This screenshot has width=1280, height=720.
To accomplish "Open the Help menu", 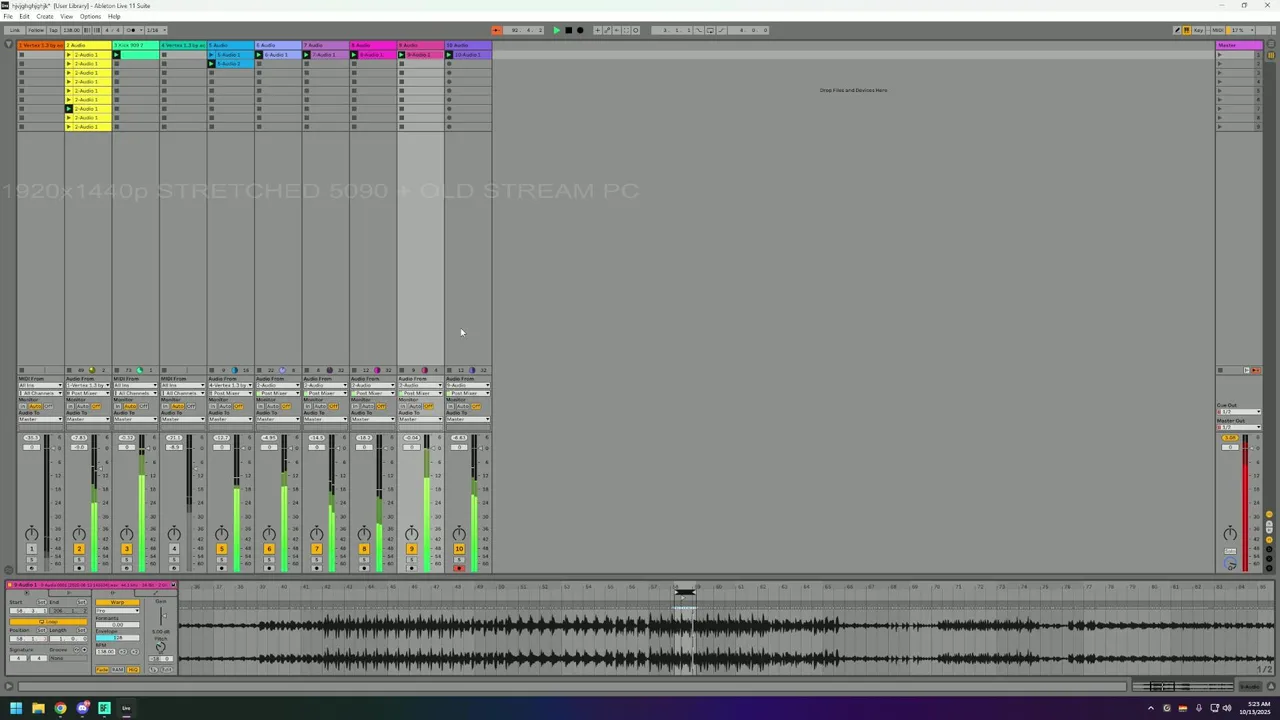I will 114,16.
